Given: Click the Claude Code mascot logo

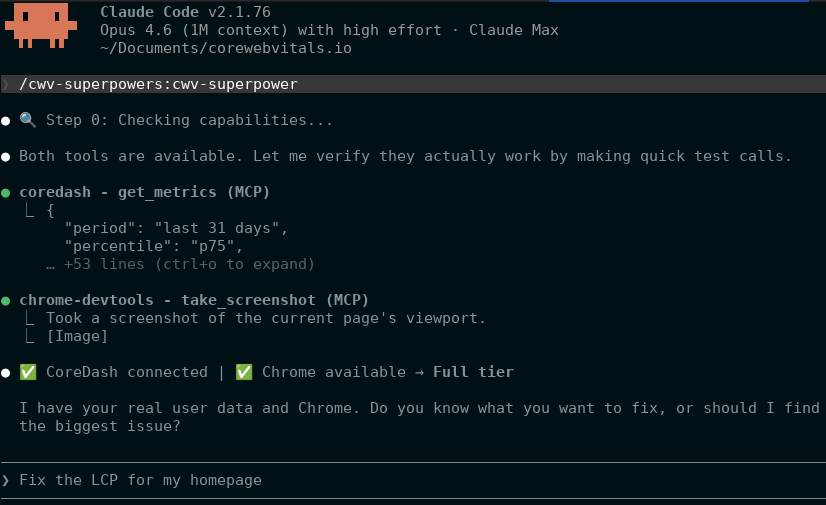Looking at the screenshot, I should (43, 25).
